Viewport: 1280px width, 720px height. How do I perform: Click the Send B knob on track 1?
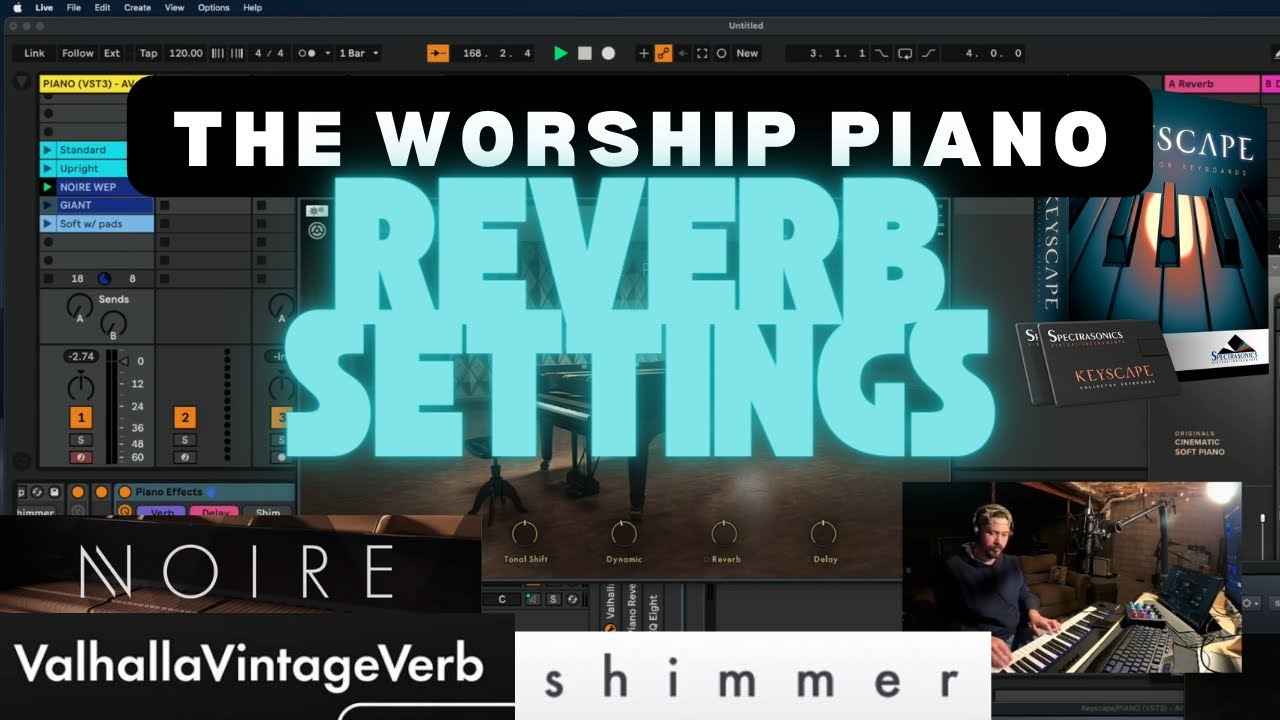pos(112,325)
